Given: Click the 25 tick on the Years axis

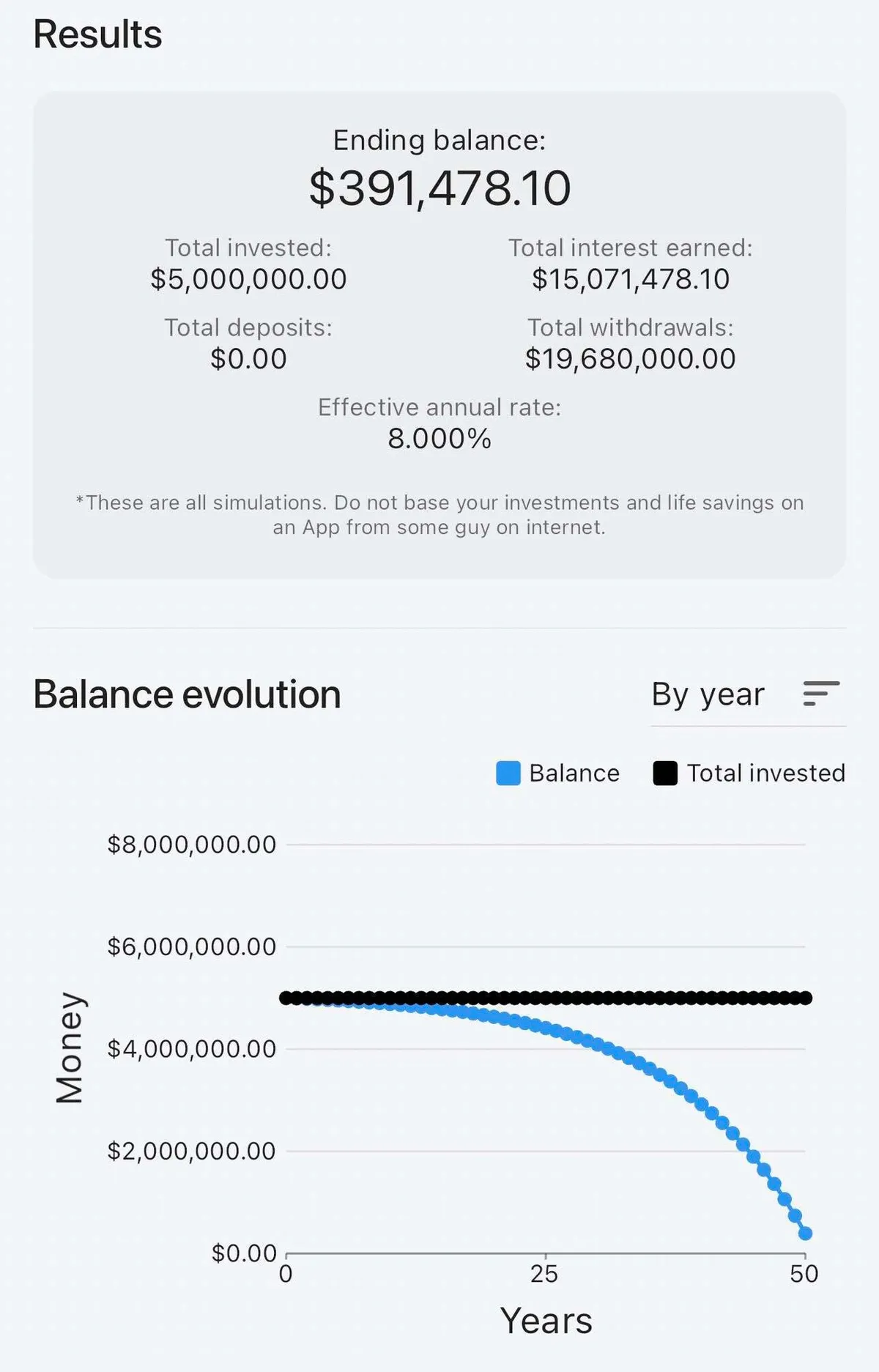Looking at the screenshot, I should pyautogui.click(x=544, y=1275).
